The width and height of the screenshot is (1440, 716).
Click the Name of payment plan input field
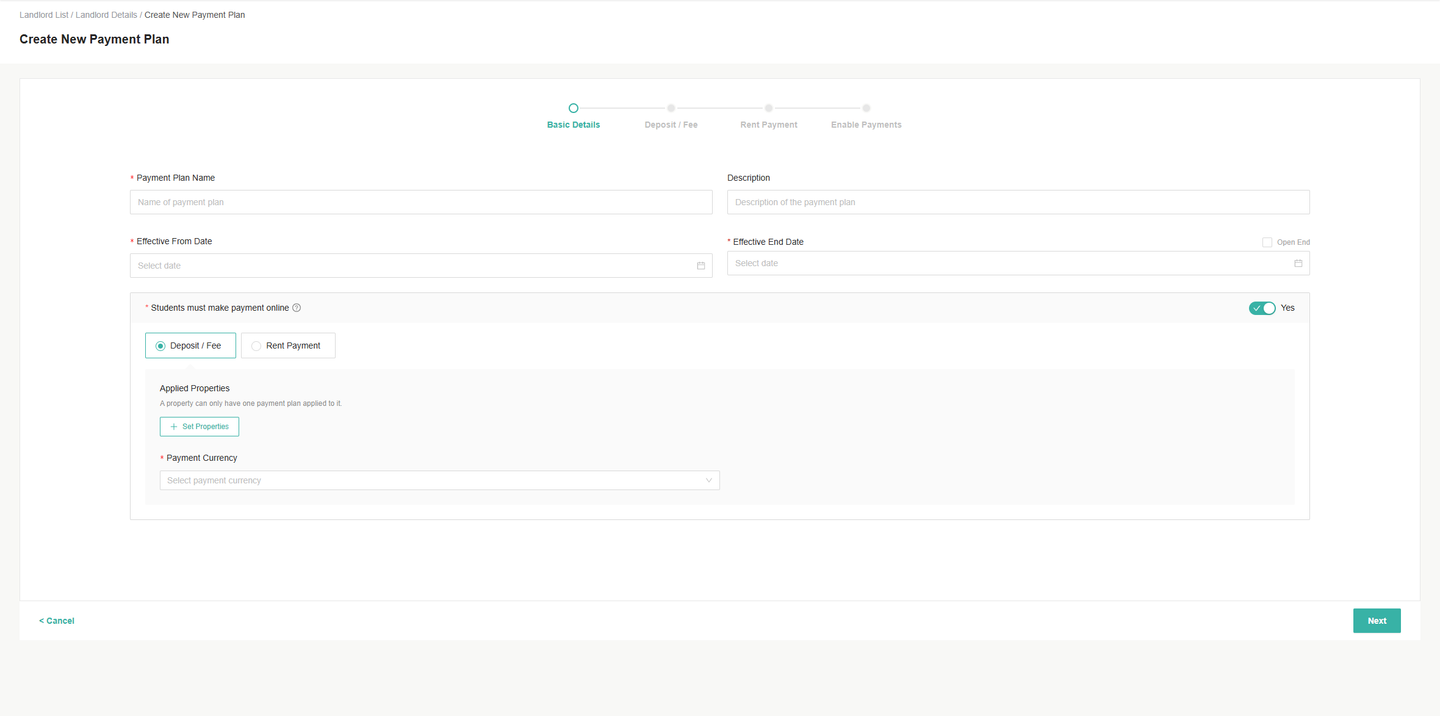tap(420, 201)
